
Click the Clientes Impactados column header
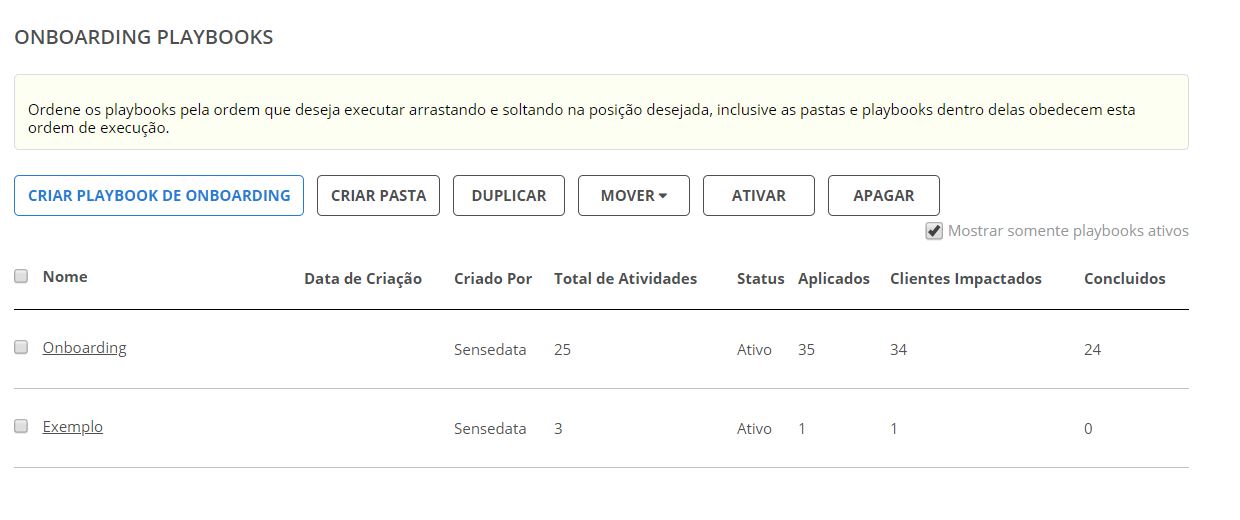(966, 279)
